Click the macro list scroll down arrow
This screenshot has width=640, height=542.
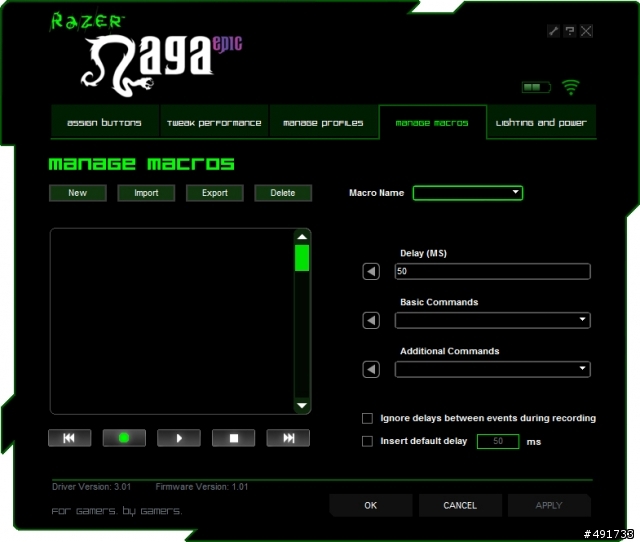[302, 405]
